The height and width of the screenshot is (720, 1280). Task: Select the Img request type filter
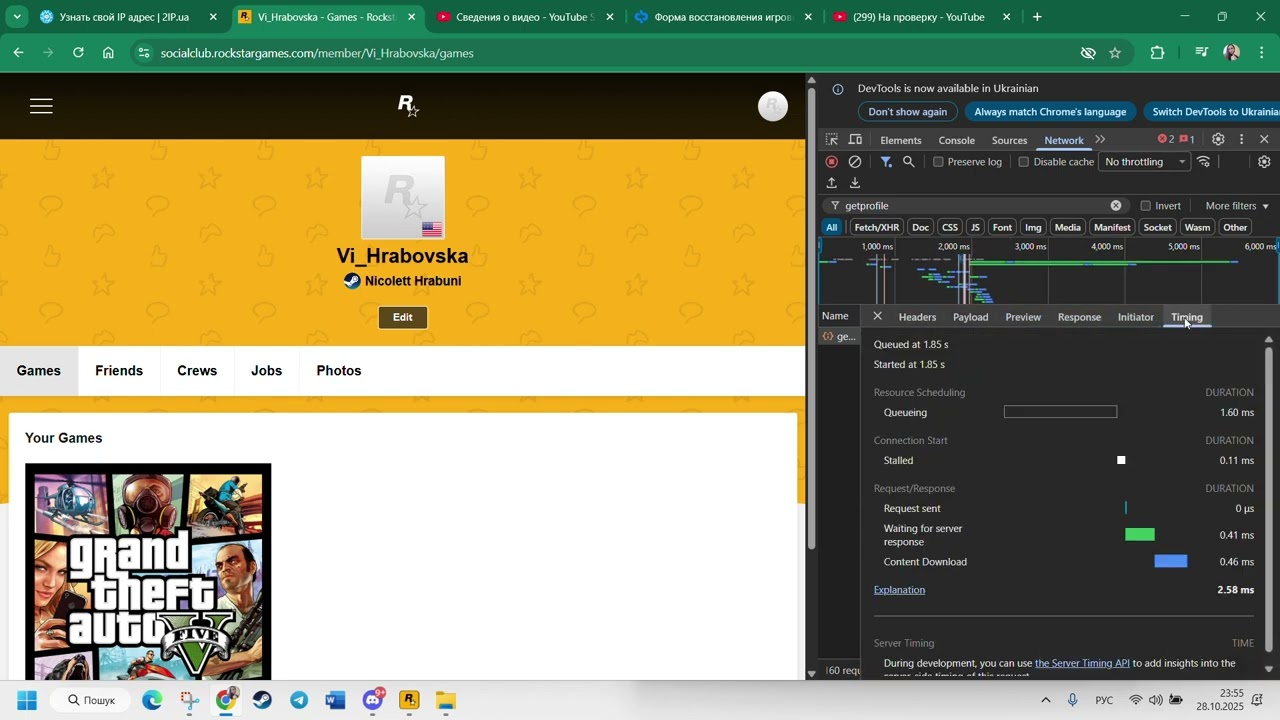[x=1033, y=228]
